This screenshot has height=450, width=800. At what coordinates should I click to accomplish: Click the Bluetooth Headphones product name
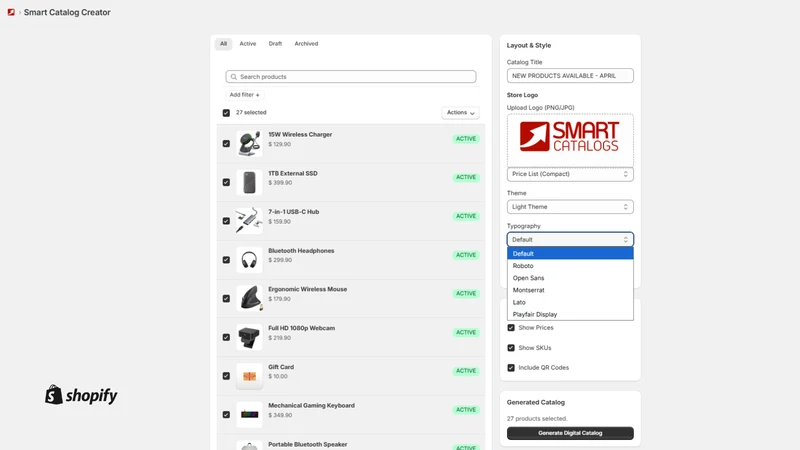(301, 251)
